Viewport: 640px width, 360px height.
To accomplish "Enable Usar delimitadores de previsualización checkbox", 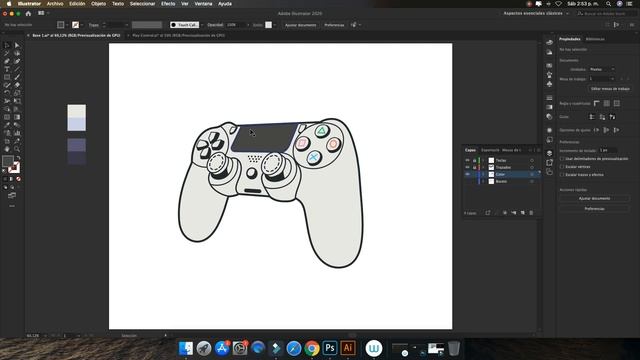I will point(562,158).
